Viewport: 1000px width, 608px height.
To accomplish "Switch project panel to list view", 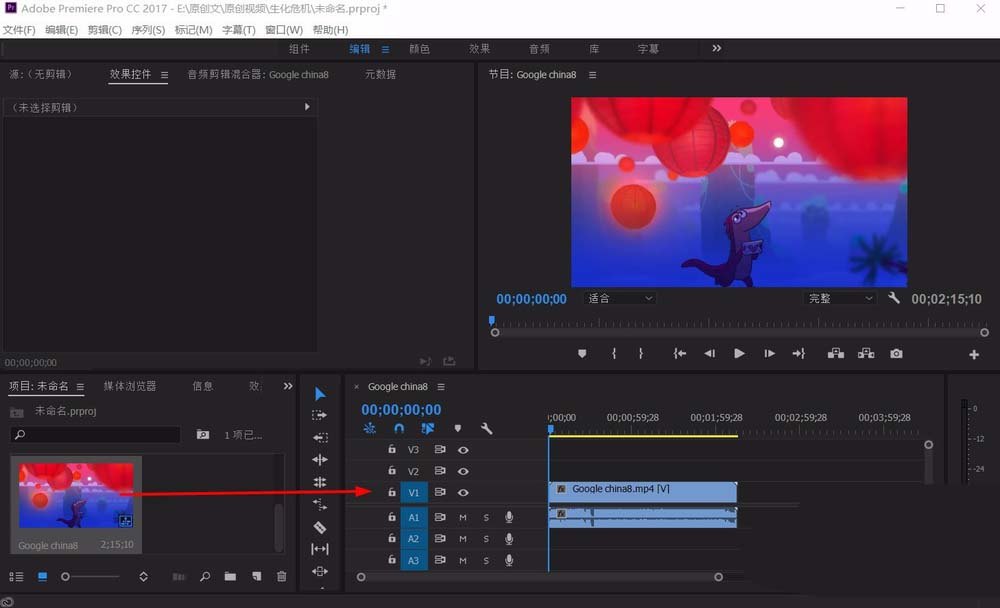I will click(x=16, y=576).
